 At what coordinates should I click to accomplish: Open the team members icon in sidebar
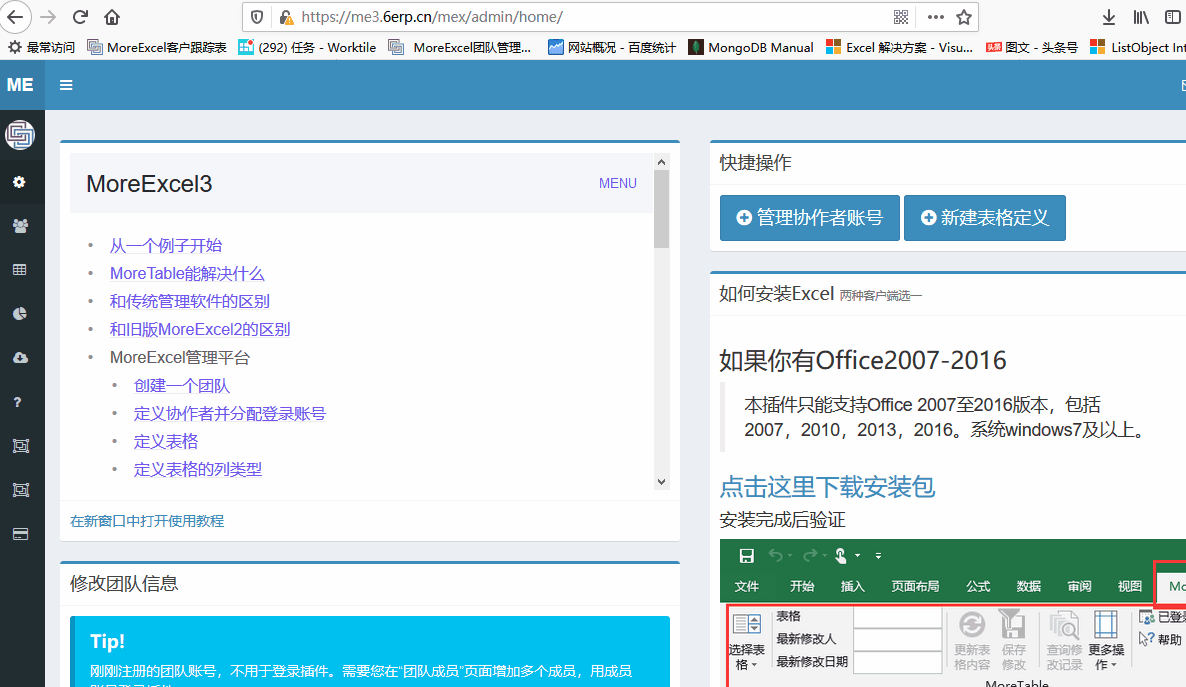(19, 226)
